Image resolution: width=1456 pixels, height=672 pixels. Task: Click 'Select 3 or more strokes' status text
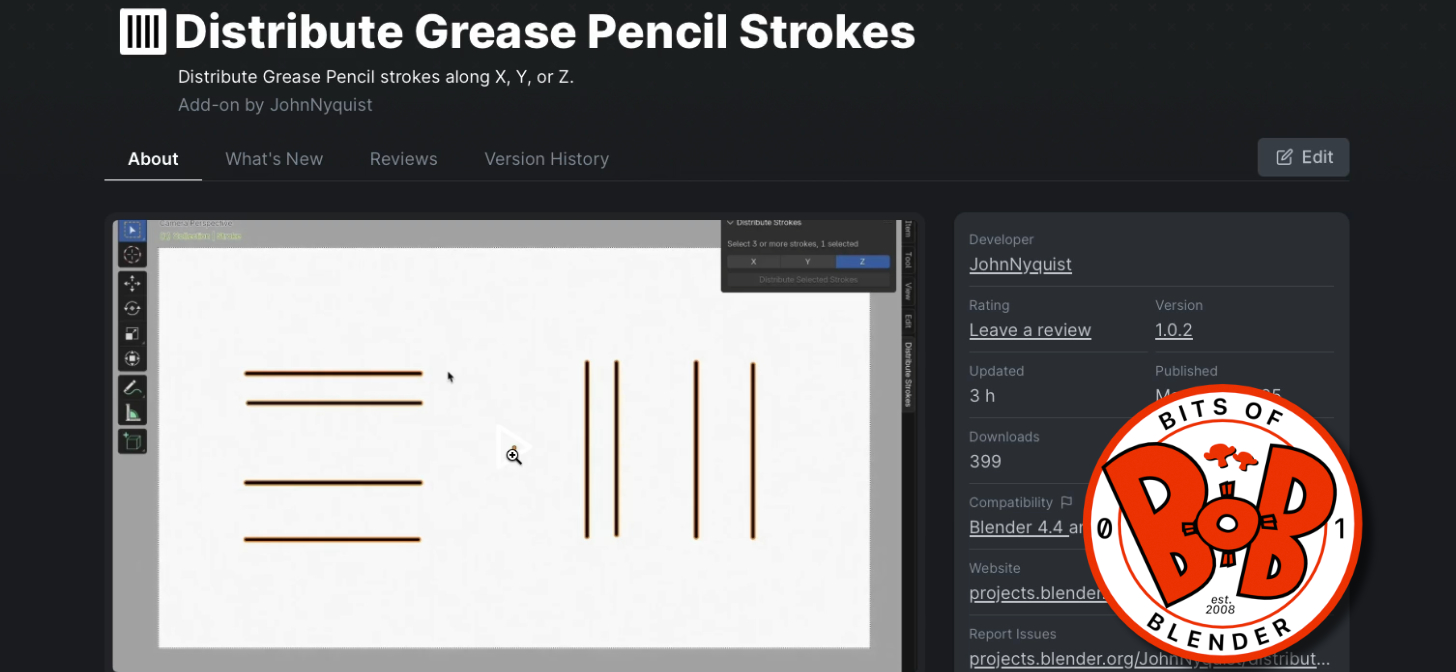click(x=793, y=244)
